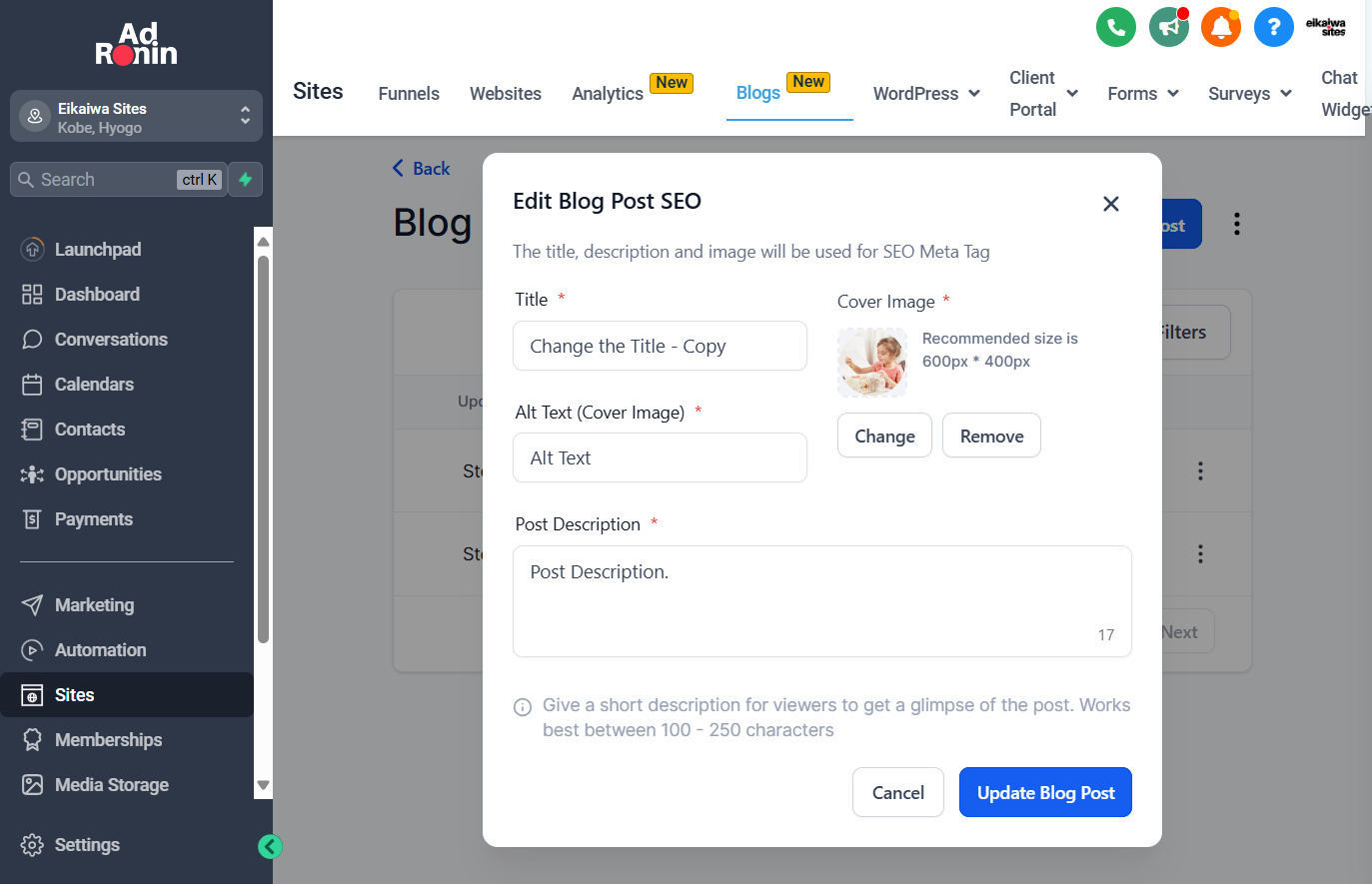This screenshot has width=1372, height=884.
Task: Switch to the Websites tab
Action: [x=506, y=93]
